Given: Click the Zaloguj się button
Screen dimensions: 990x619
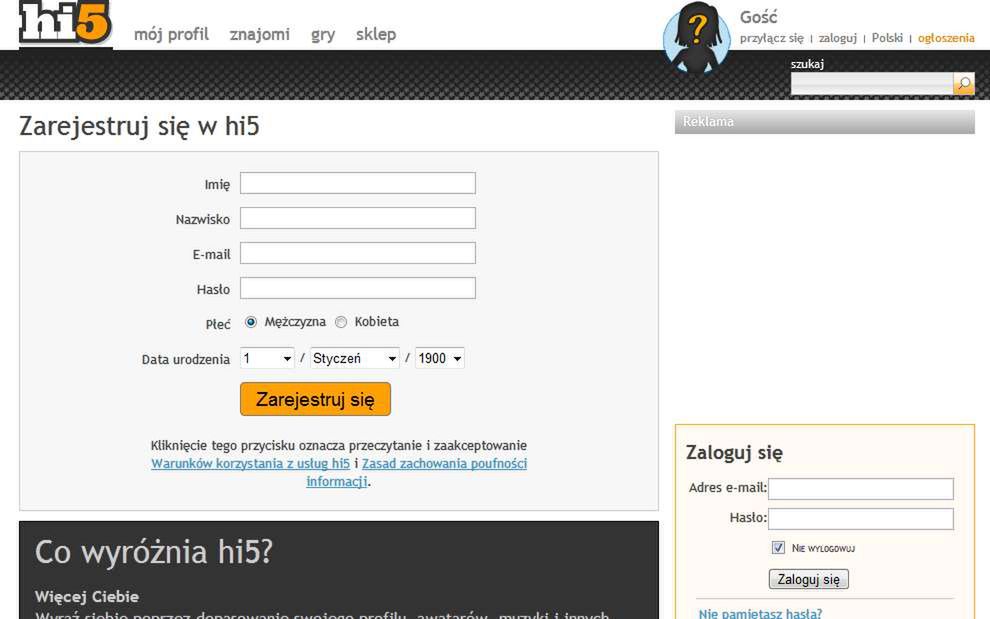Looking at the screenshot, I should click(808, 579).
